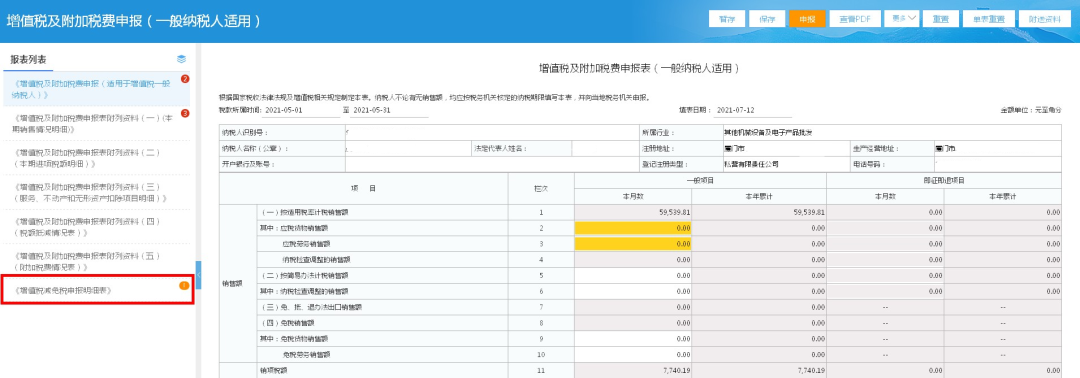Click the 项目 column header

tap(363, 188)
